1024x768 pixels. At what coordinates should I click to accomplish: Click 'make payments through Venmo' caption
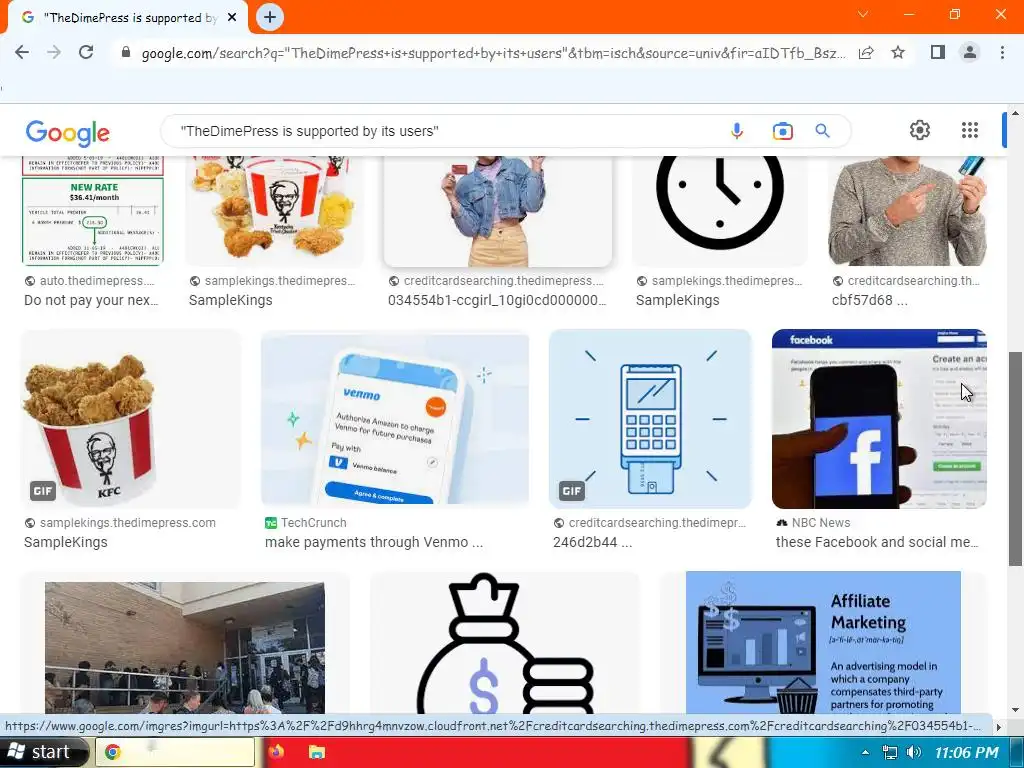(x=374, y=542)
